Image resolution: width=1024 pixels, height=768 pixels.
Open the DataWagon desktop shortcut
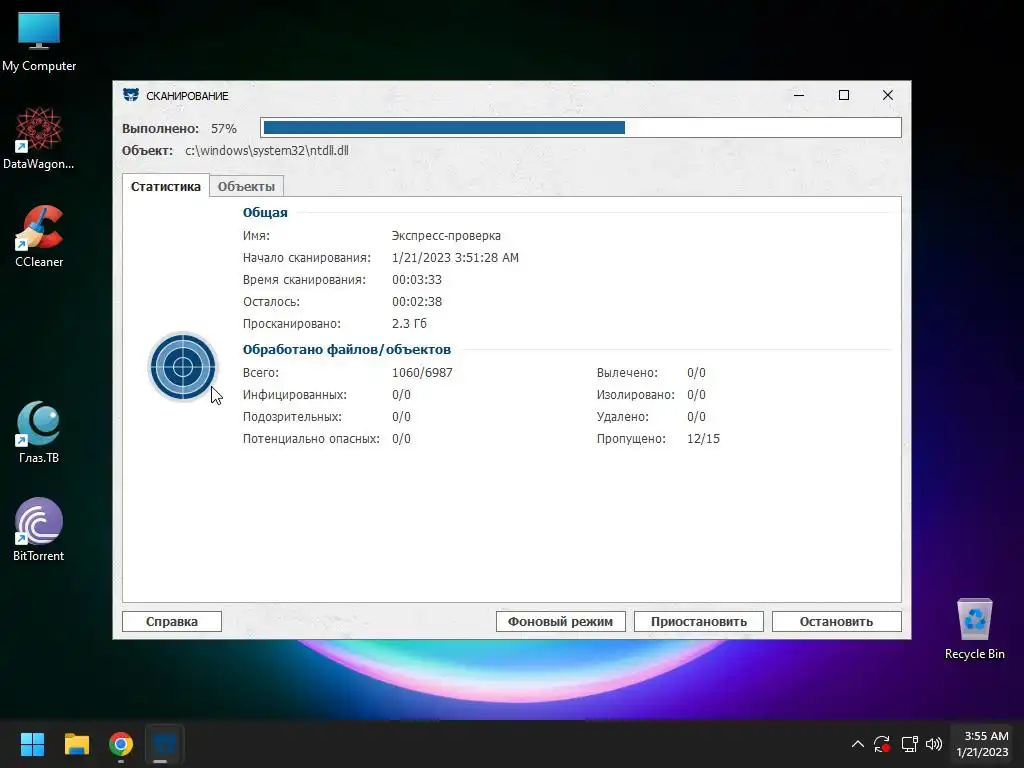(x=39, y=138)
